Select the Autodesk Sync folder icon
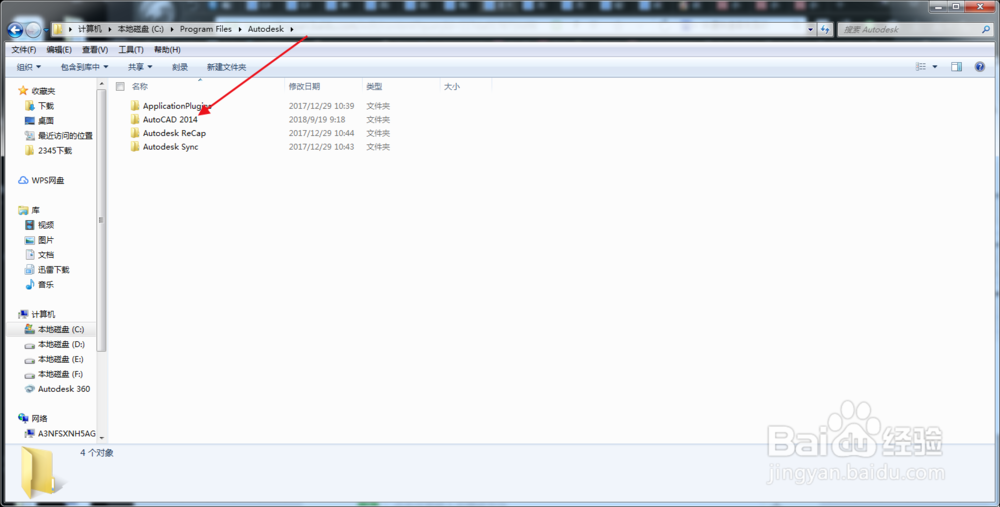This screenshot has width=1000, height=507. [x=135, y=146]
